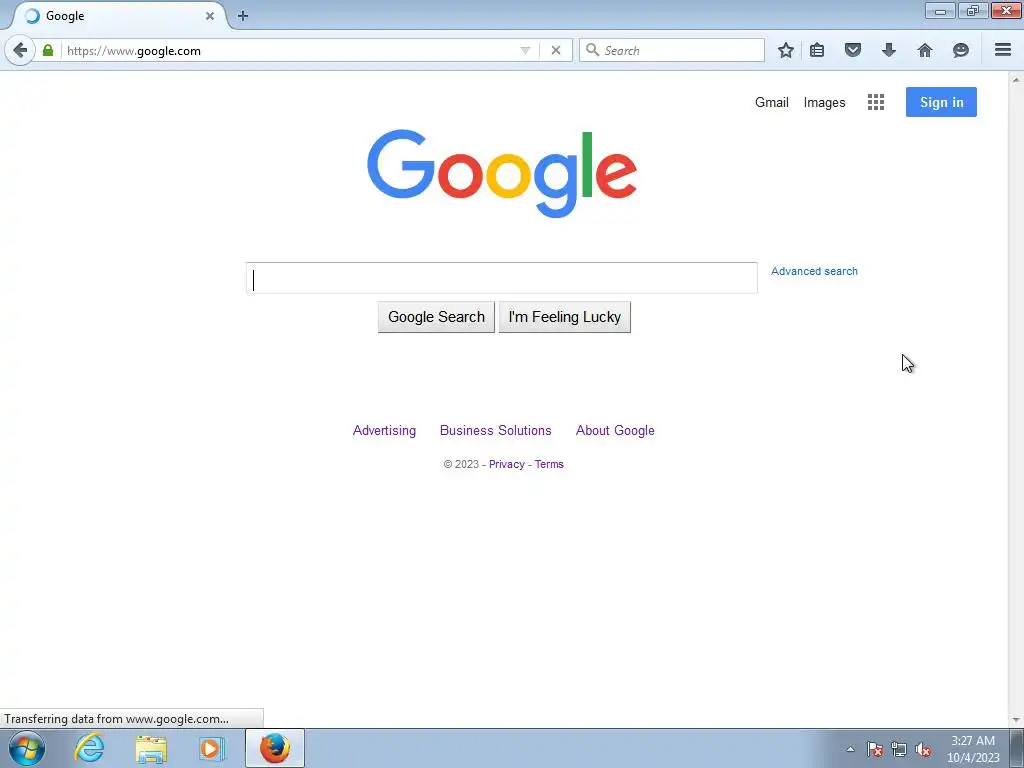1024x768 pixels.
Task: Open the network tray icon
Action: [899, 749]
